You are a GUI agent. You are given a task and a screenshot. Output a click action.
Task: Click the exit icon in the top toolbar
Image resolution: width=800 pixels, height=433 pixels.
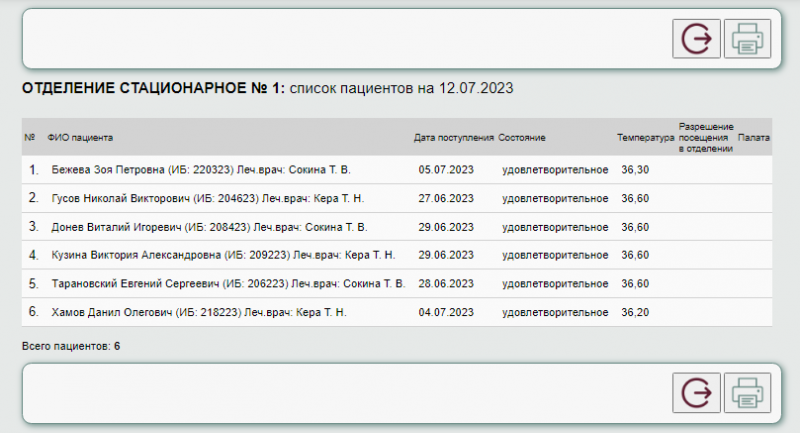tap(696, 39)
